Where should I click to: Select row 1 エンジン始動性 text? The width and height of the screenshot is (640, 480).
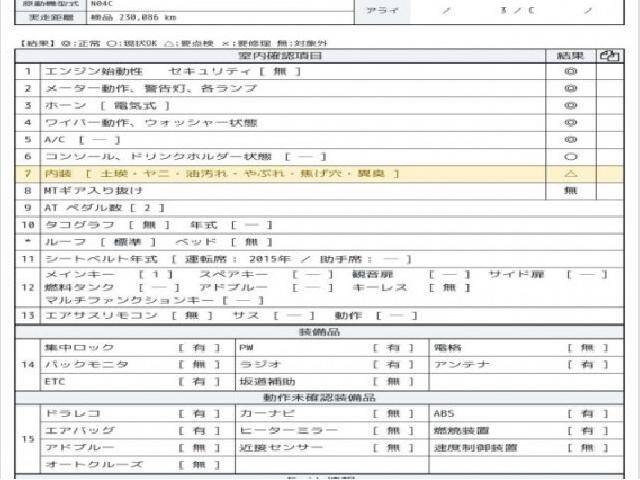click(94, 71)
